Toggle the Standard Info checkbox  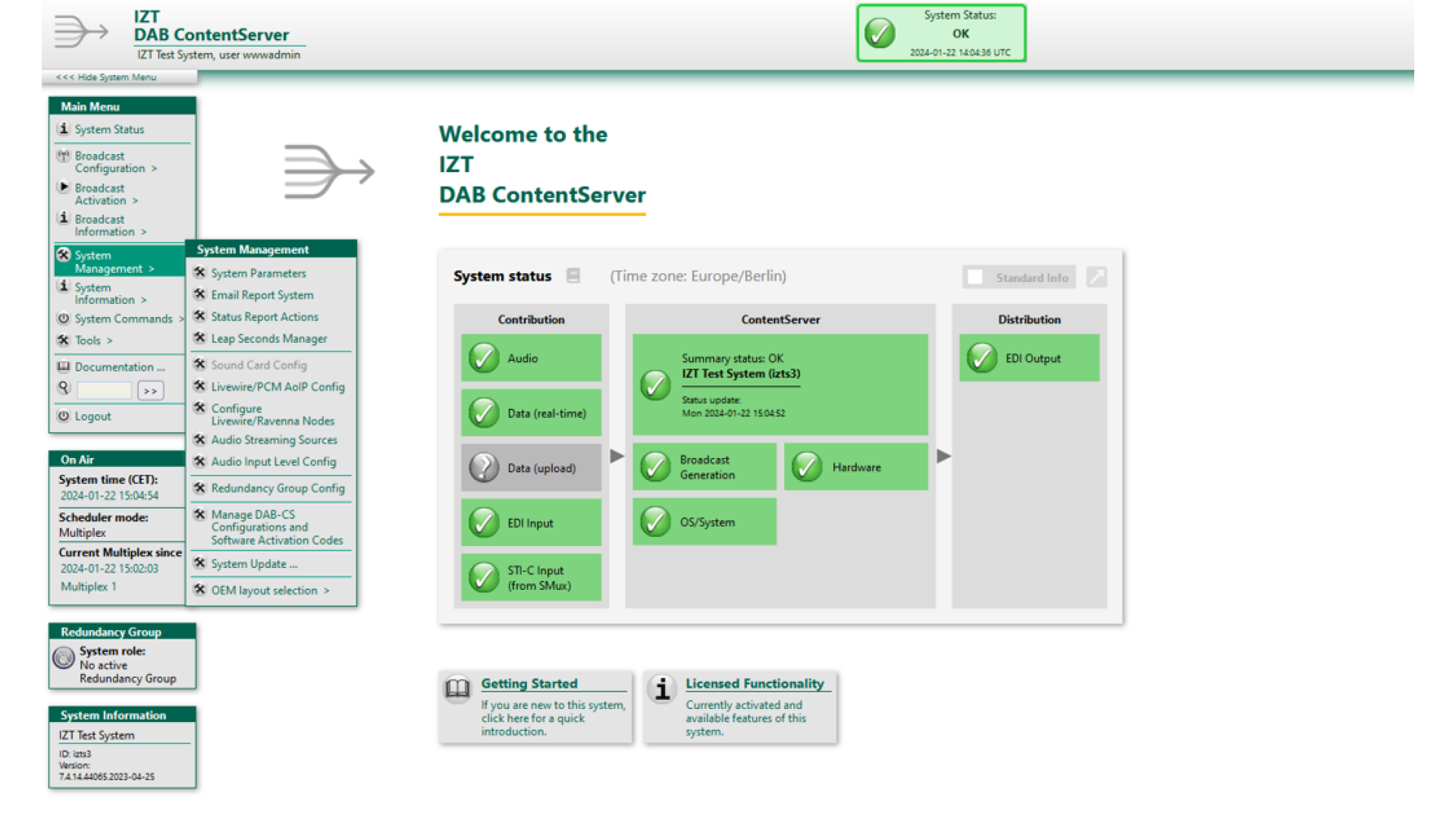click(x=975, y=278)
